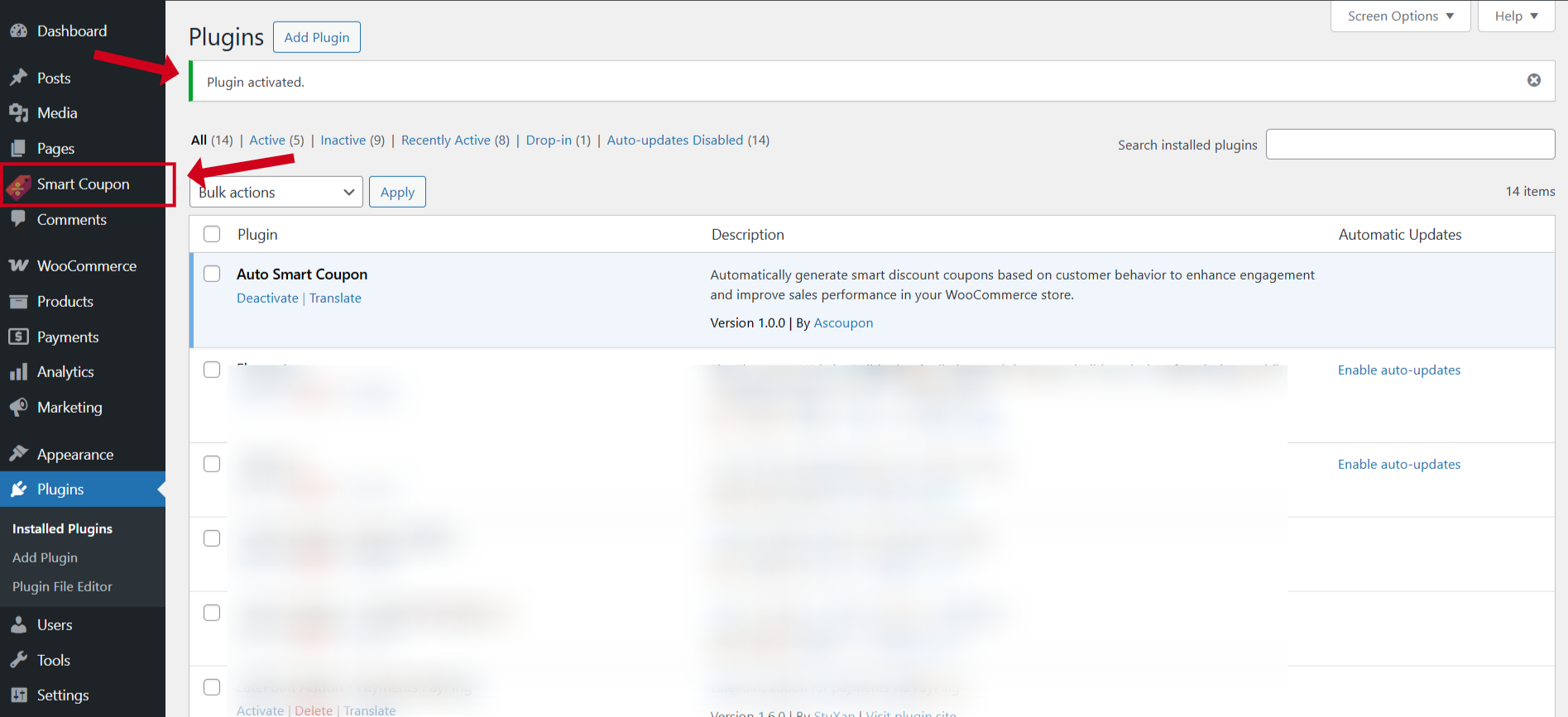The image size is (1568, 717).
Task: Click the Comments bubble icon
Action: point(18,219)
